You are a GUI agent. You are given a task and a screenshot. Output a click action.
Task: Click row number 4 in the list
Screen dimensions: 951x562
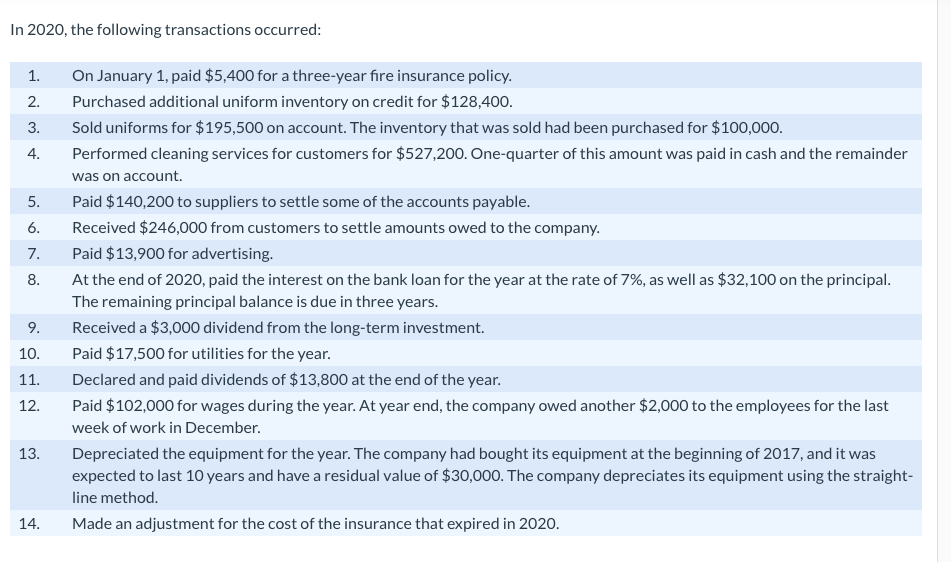pos(33,153)
